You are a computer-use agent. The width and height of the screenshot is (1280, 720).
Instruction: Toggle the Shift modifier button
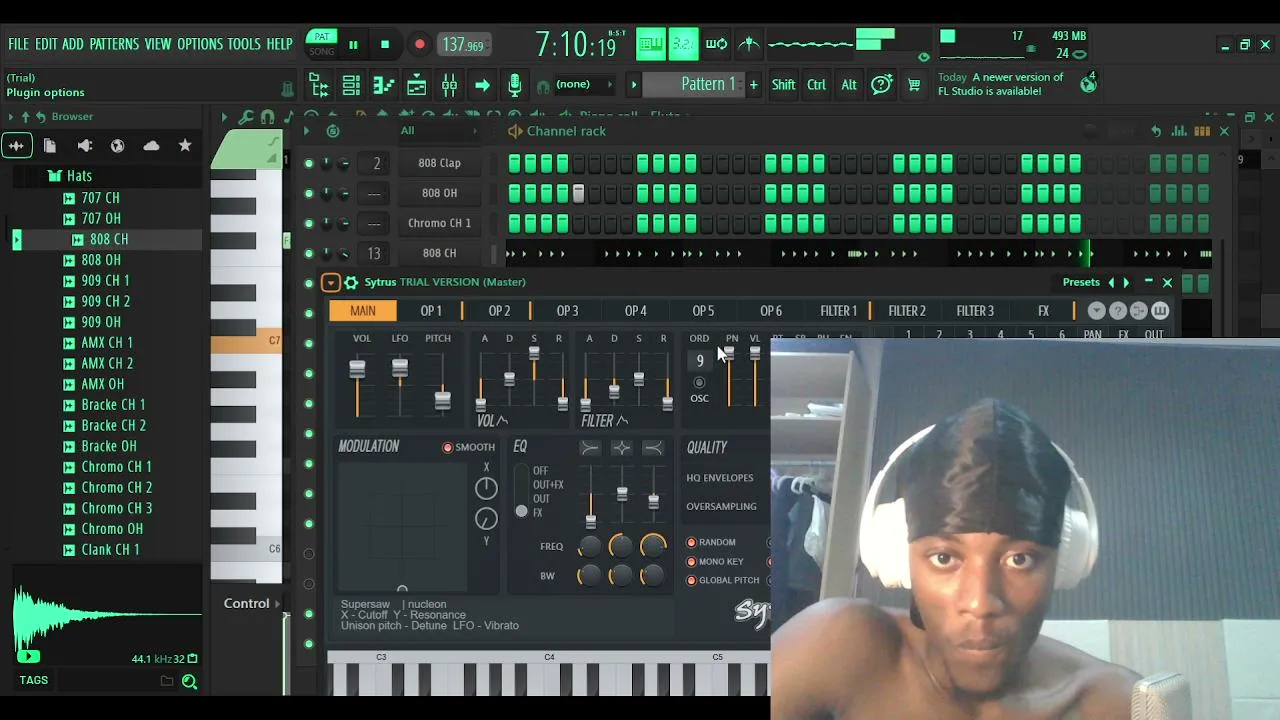click(783, 85)
